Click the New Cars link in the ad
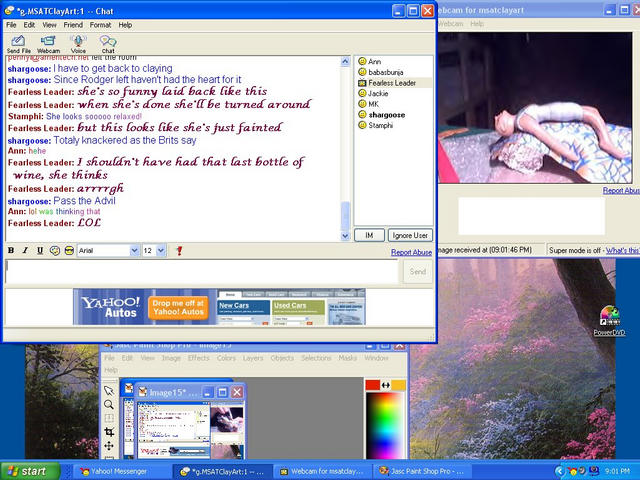640x480 pixels. pos(234,305)
